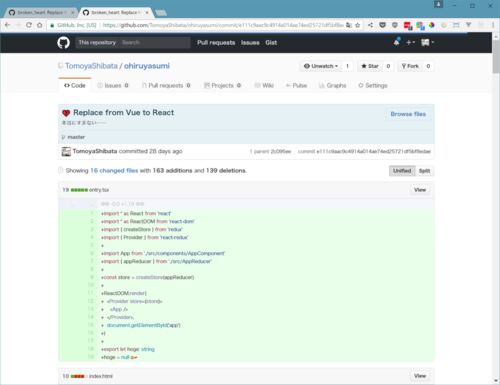The image size is (500, 385).
Task: Fork the repository
Action: pyautogui.click(x=410, y=66)
